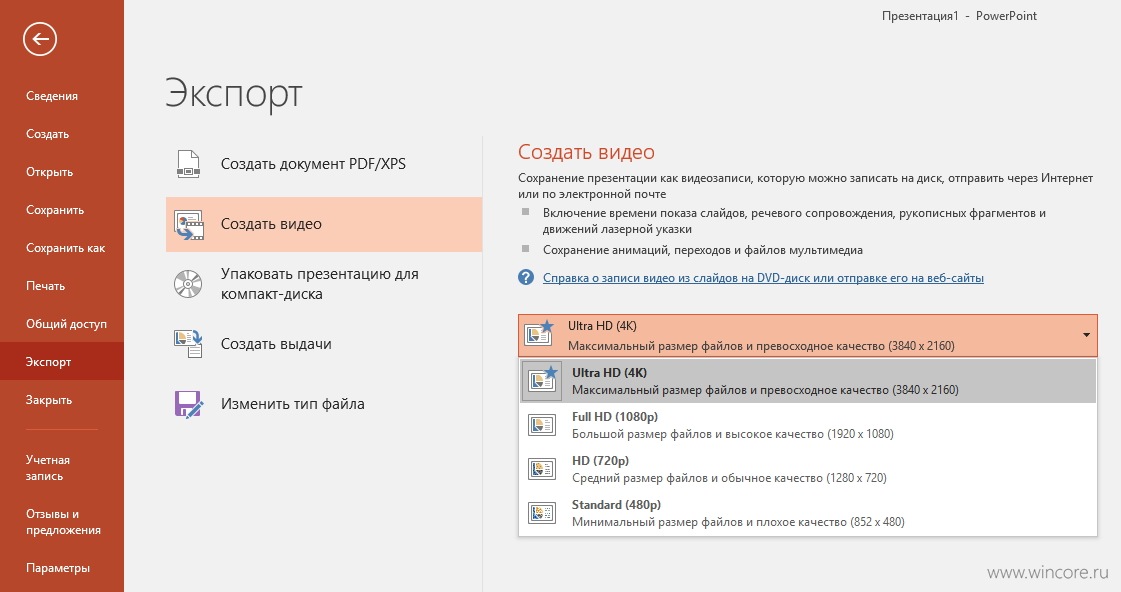The height and width of the screenshot is (592, 1121).
Task: Click Сохранить in the sidebar
Action: 55,209
